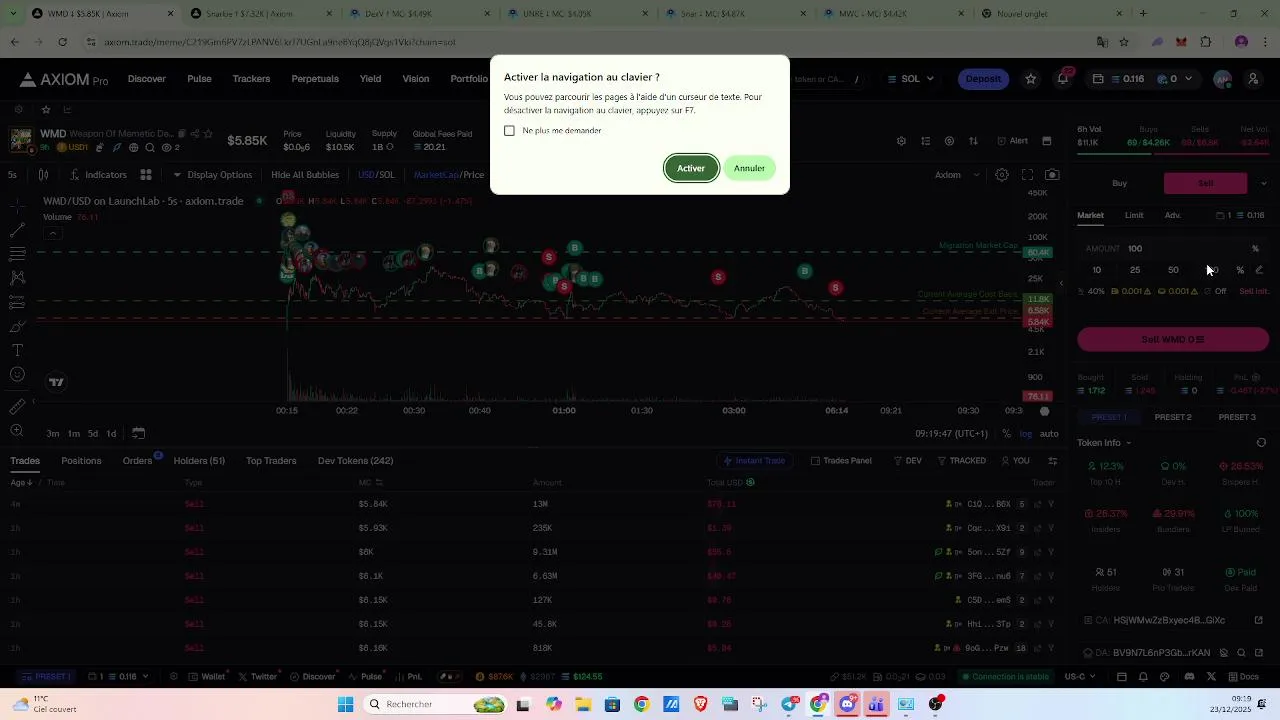Screen dimensions: 1280x720
Task: Click the Annuler button in the dialog
Action: (749, 168)
